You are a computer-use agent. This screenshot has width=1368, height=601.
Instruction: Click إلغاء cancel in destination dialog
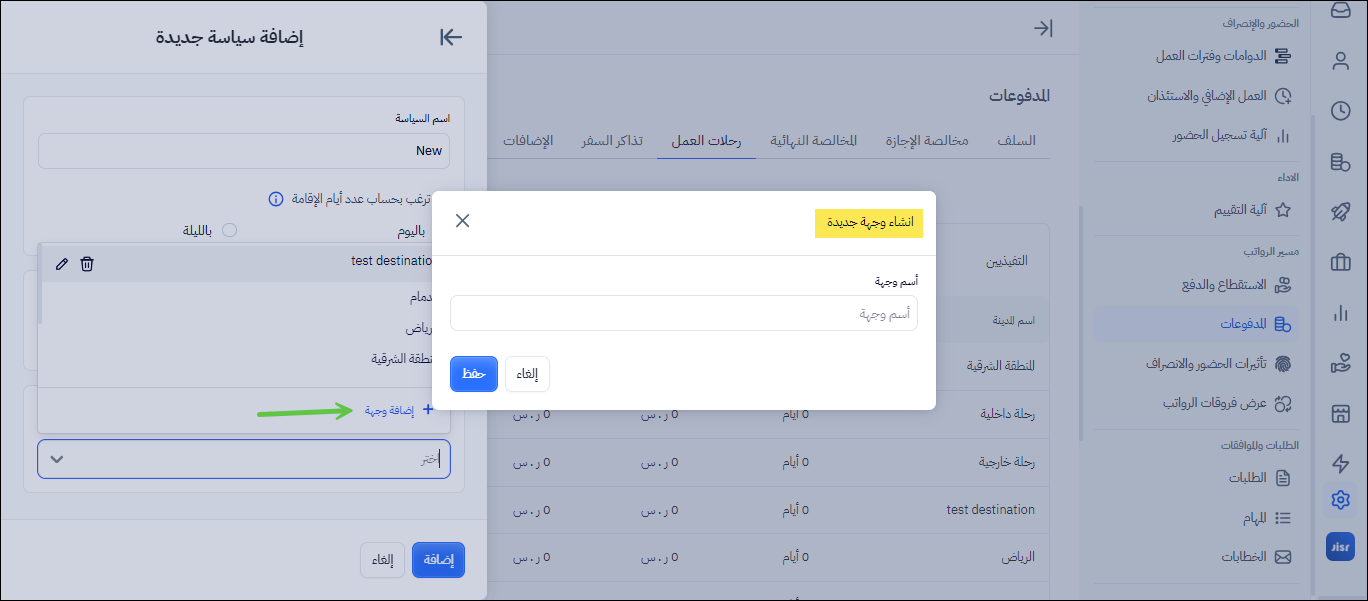tap(527, 374)
